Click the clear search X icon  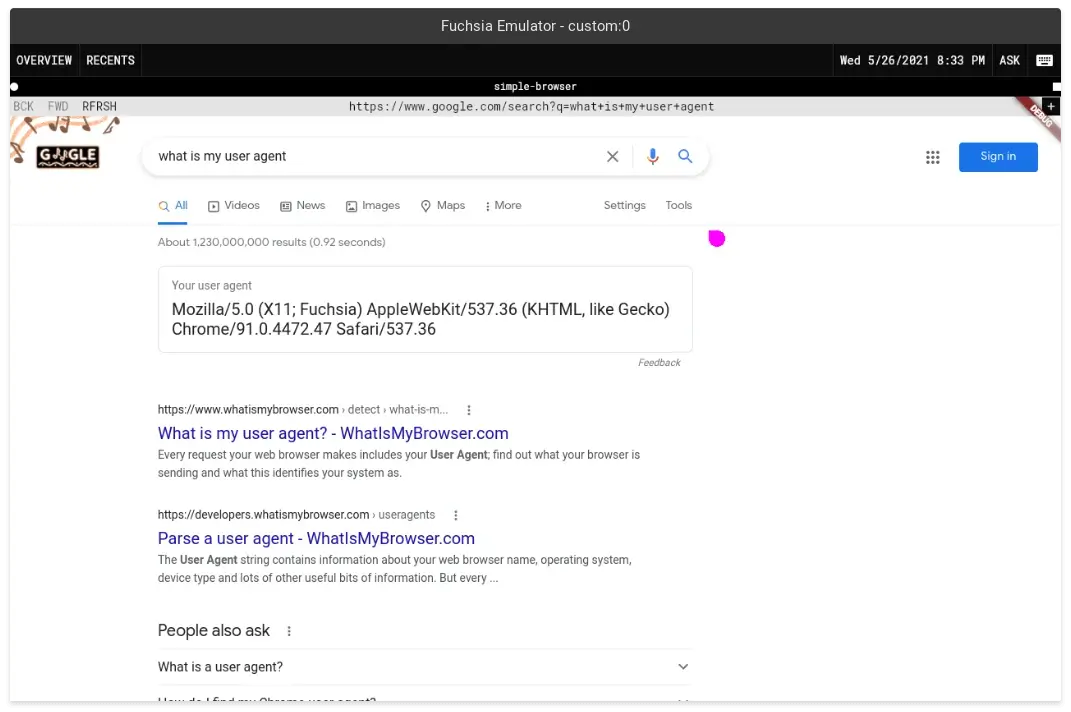[613, 156]
